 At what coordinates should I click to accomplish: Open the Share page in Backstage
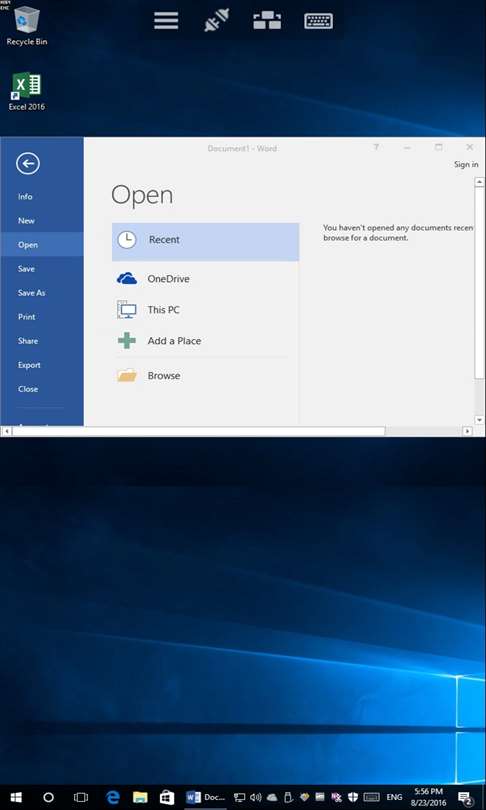(42, 341)
